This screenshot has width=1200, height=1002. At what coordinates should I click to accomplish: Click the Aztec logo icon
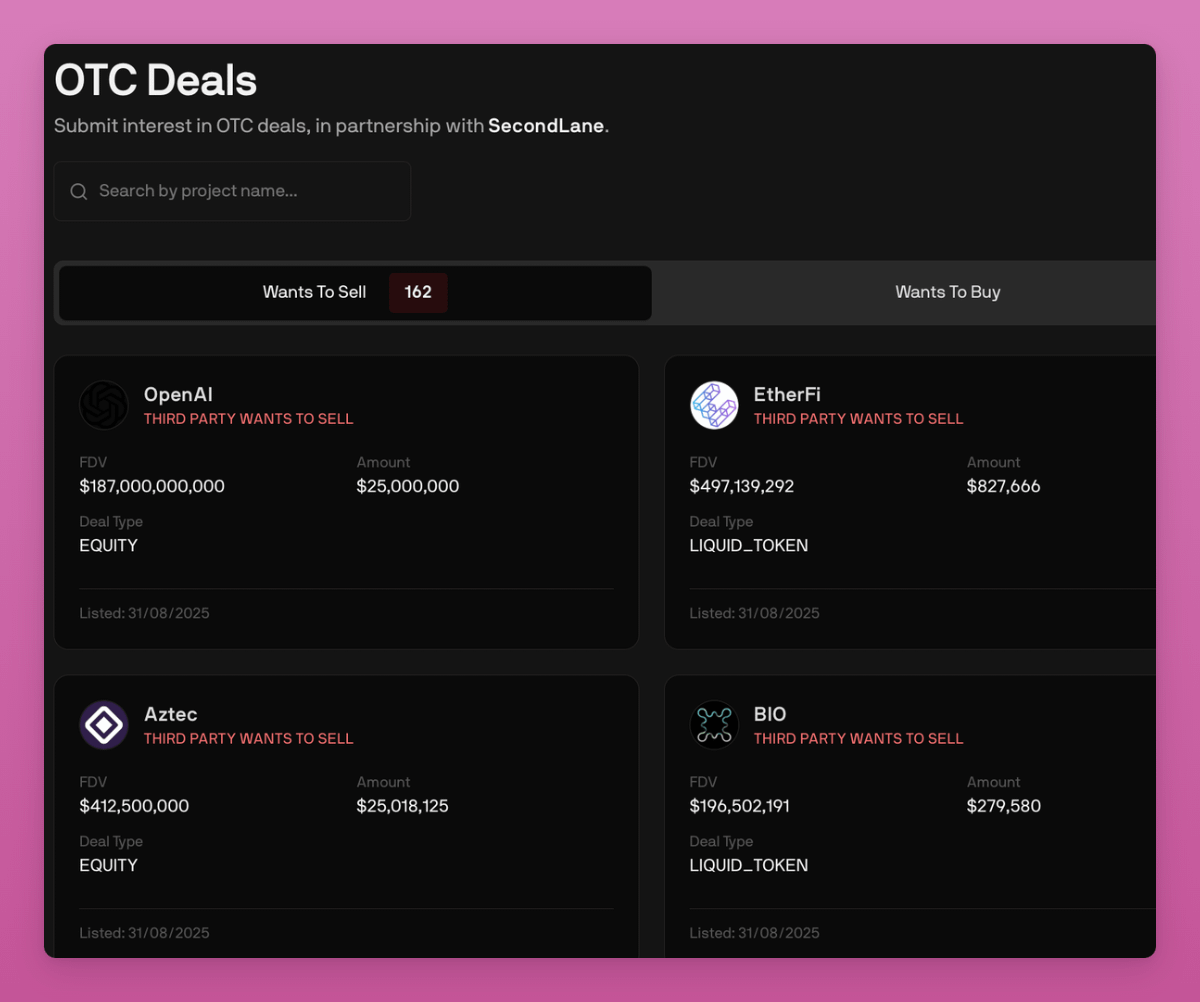[104, 725]
